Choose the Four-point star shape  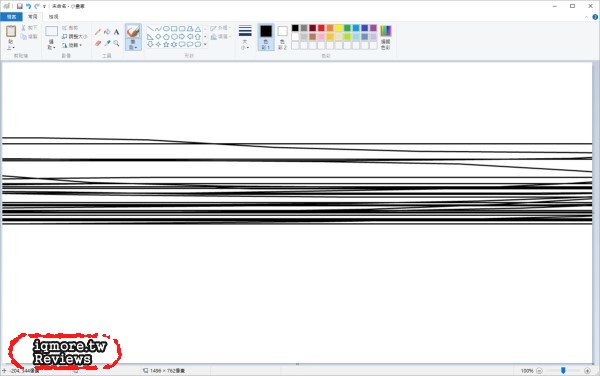pos(158,44)
